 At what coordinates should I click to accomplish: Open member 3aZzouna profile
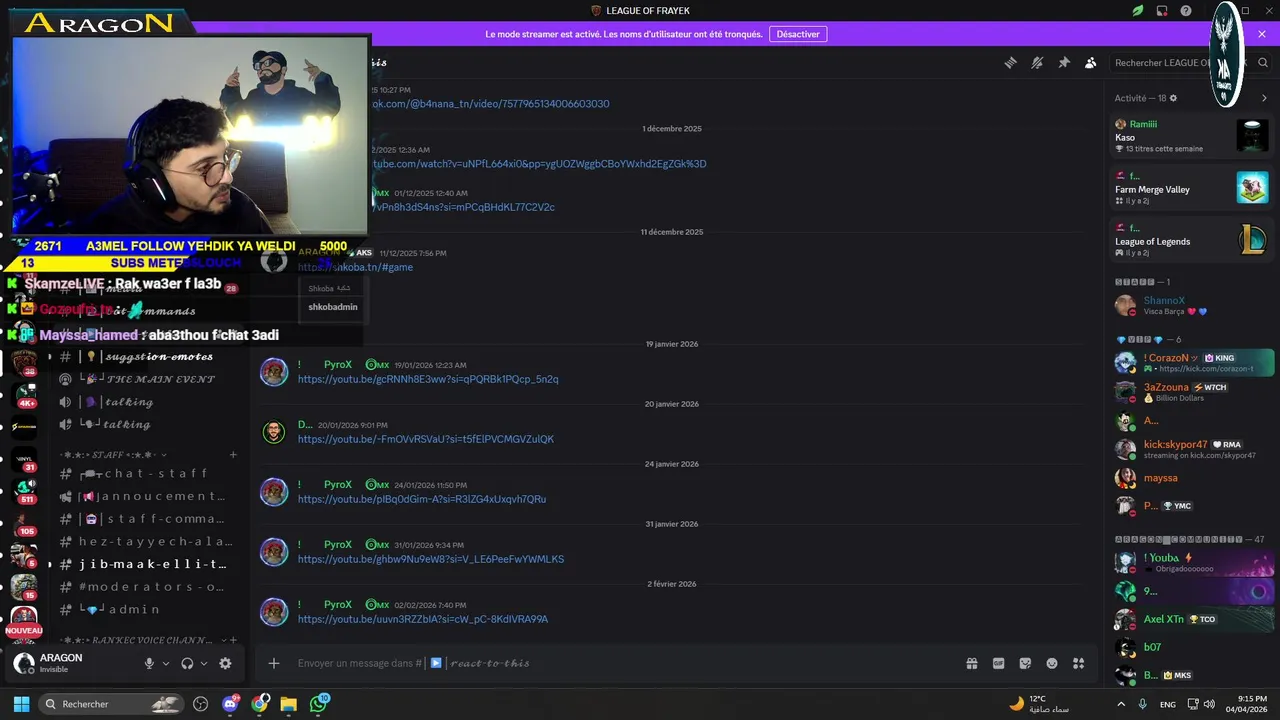1191,391
